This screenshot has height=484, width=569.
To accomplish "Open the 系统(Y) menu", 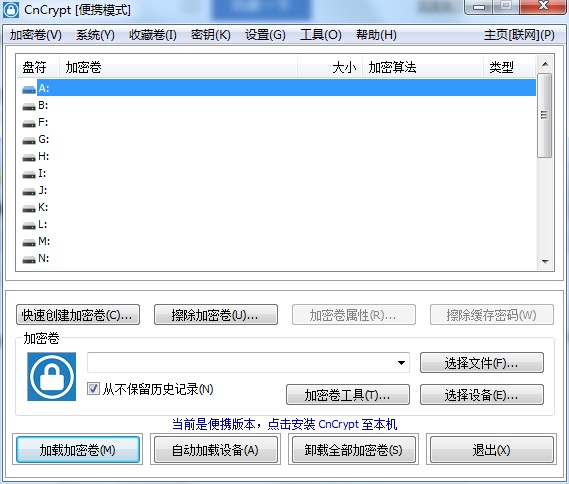I will pos(95,35).
